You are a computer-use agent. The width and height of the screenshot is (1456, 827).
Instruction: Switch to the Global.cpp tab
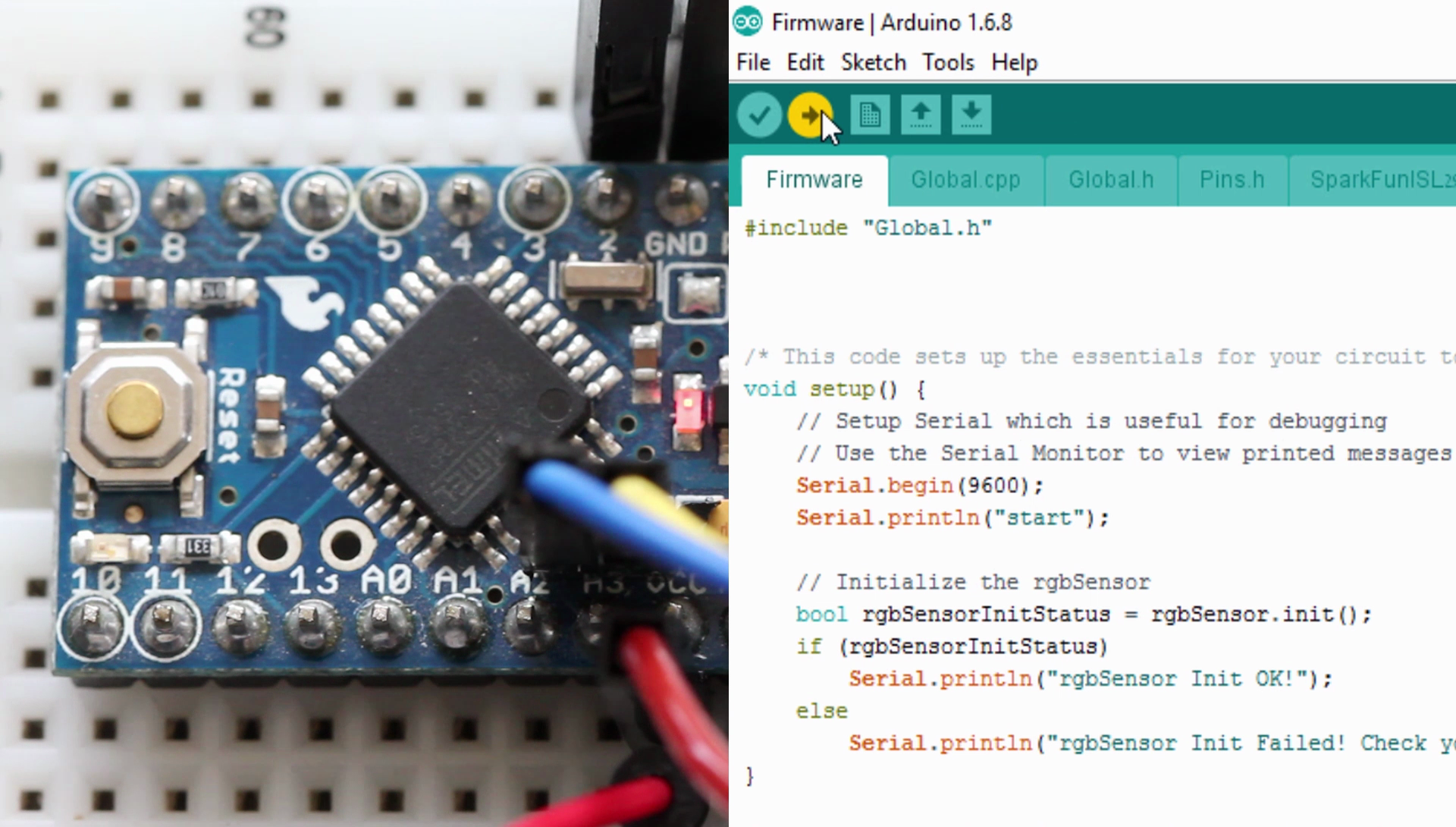click(965, 180)
